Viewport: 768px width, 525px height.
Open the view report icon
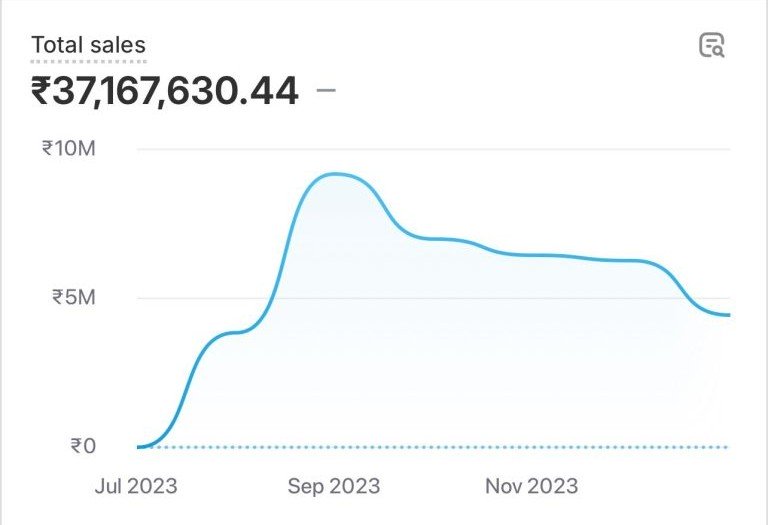point(711,45)
